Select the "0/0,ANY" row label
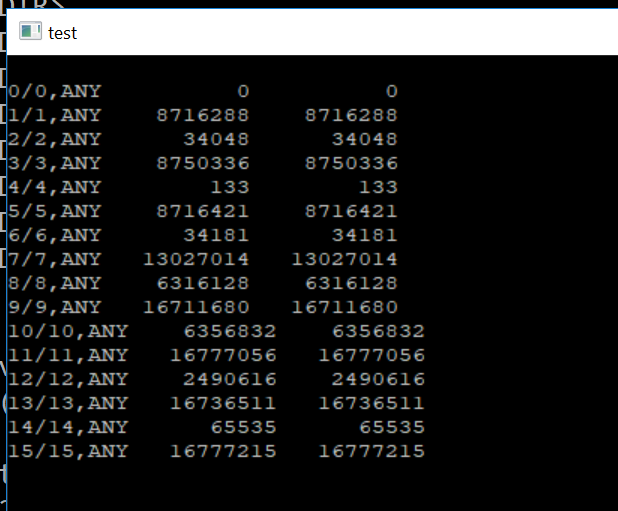Image resolution: width=618 pixels, height=511 pixels. tap(55, 91)
